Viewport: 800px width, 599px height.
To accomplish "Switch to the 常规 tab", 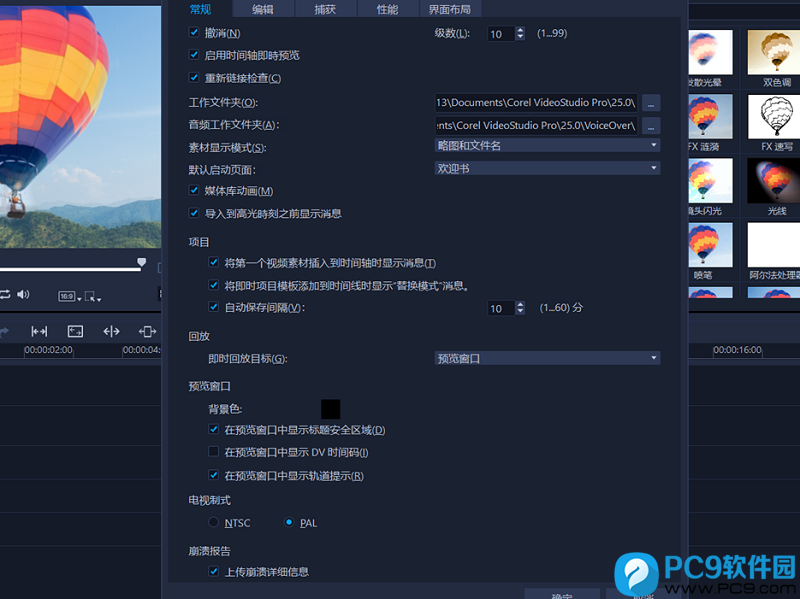I will click(x=200, y=9).
